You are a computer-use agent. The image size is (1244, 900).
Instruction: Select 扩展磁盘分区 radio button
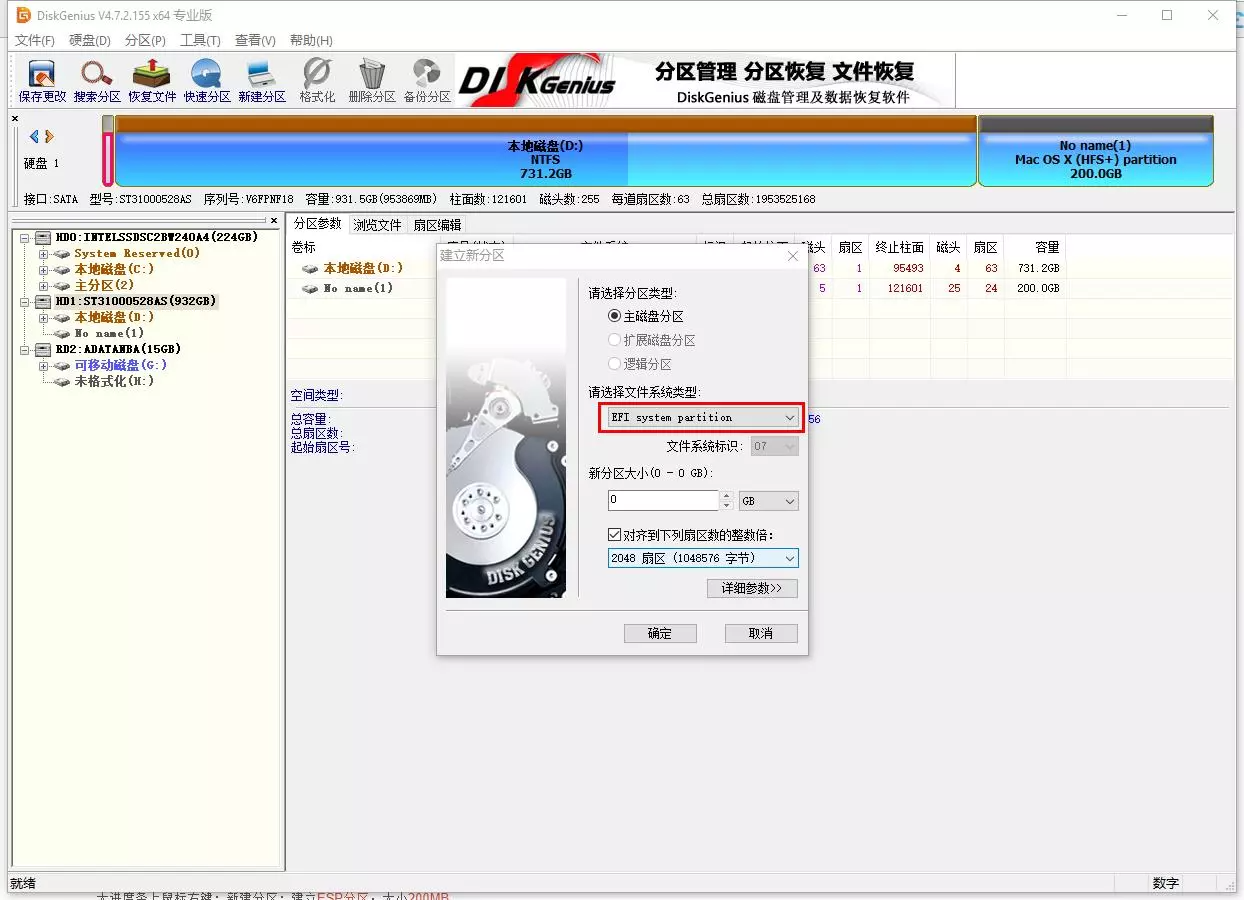(x=615, y=340)
